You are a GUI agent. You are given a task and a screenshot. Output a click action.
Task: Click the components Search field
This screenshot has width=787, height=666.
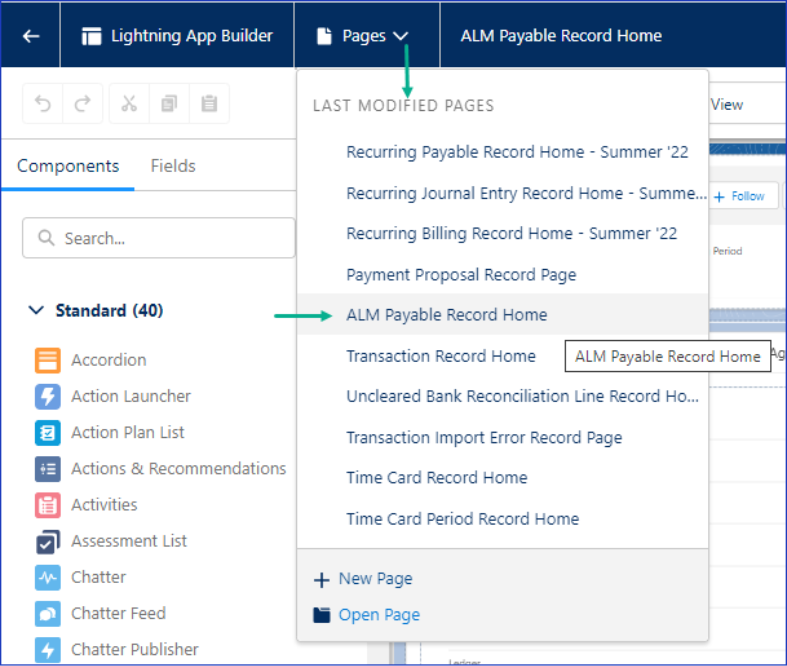point(159,238)
